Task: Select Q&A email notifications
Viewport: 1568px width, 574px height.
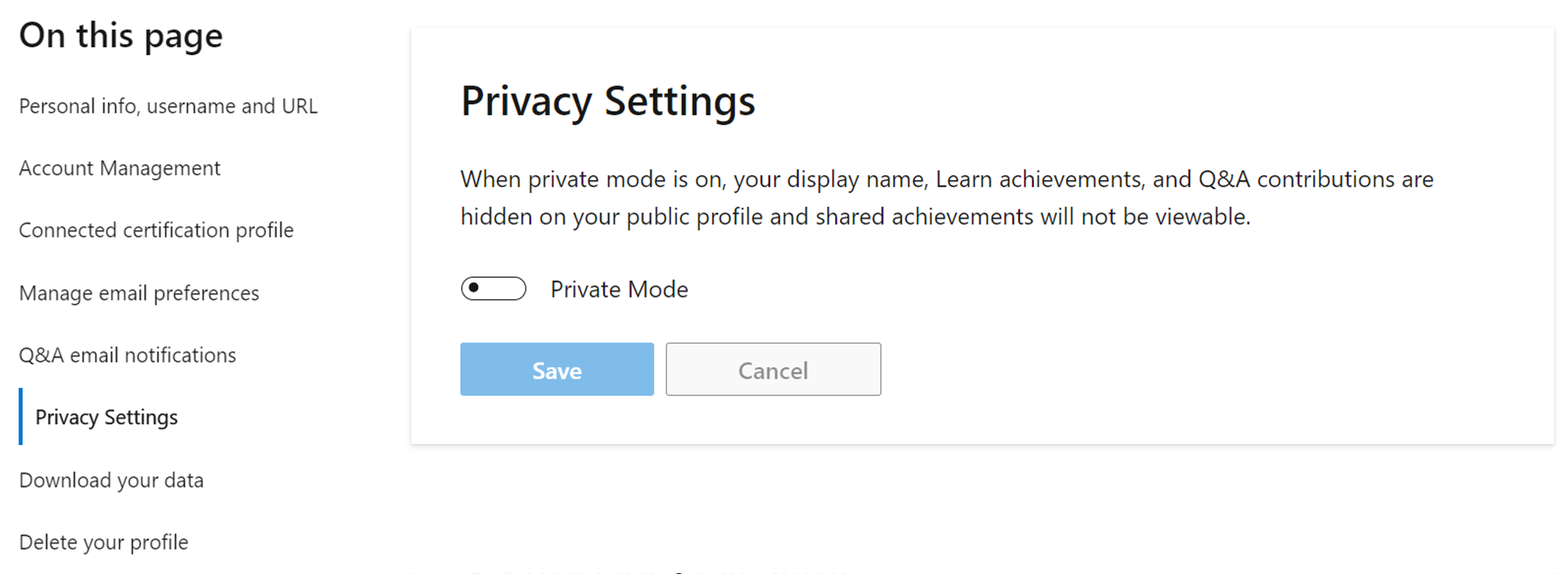Action: [x=127, y=355]
